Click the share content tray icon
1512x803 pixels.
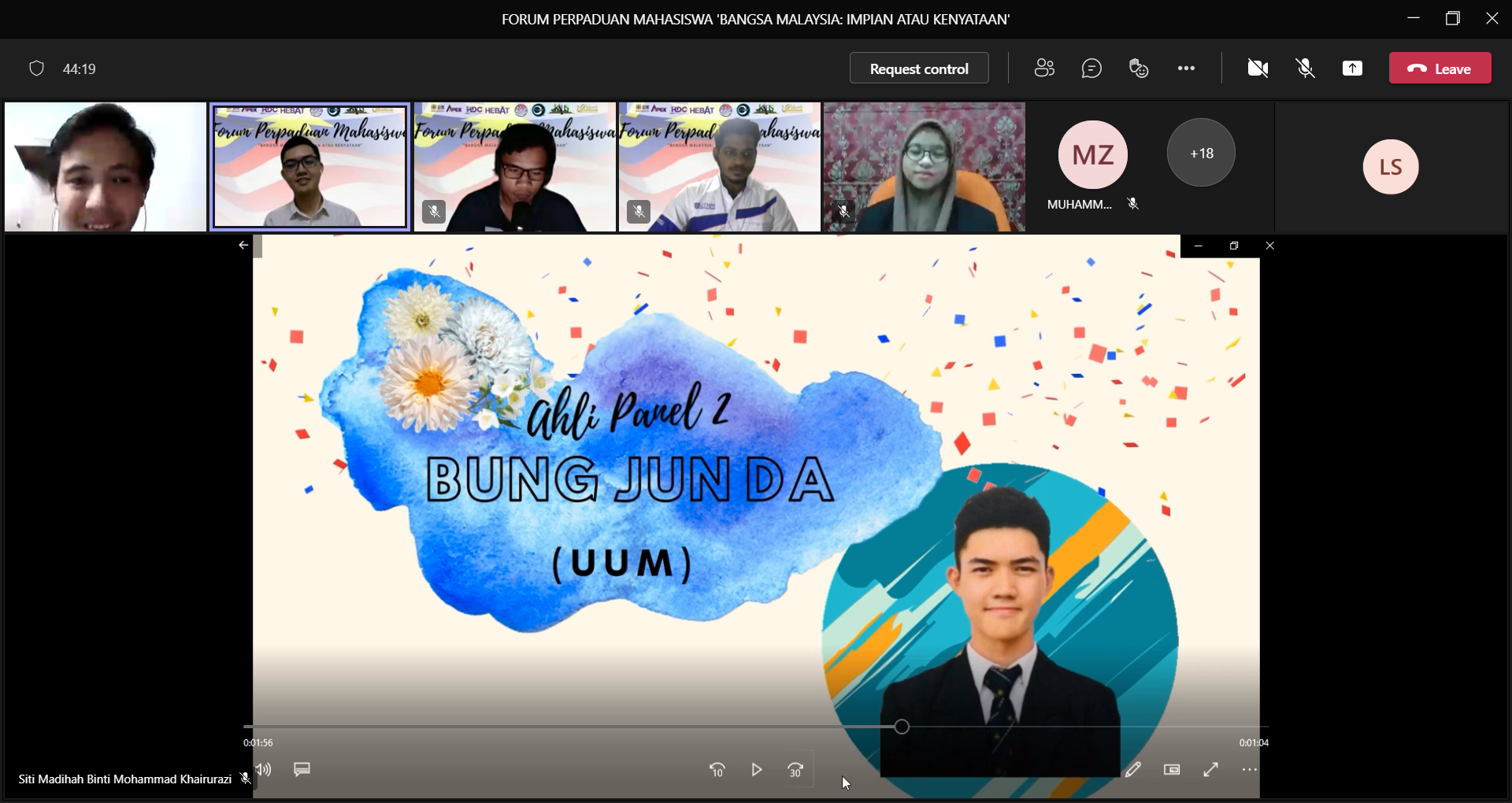(x=1352, y=68)
